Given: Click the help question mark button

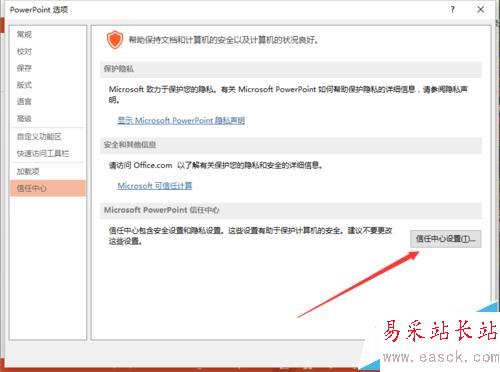Looking at the screenshot, I should [452, 9].
